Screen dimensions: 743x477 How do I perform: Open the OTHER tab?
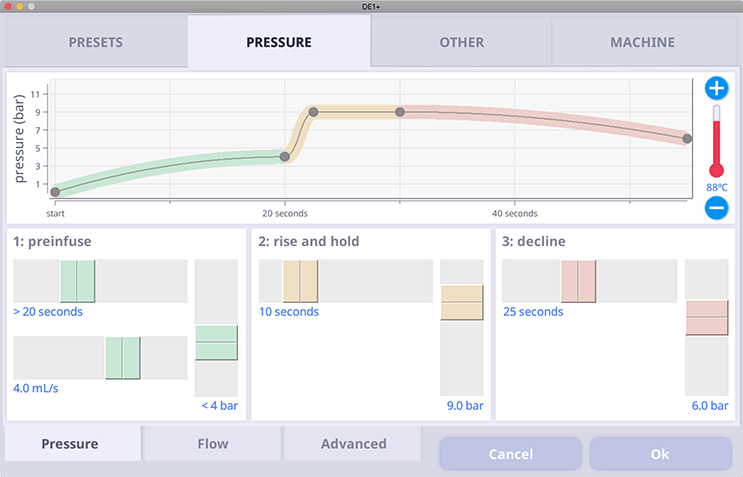tap(462, 42)
